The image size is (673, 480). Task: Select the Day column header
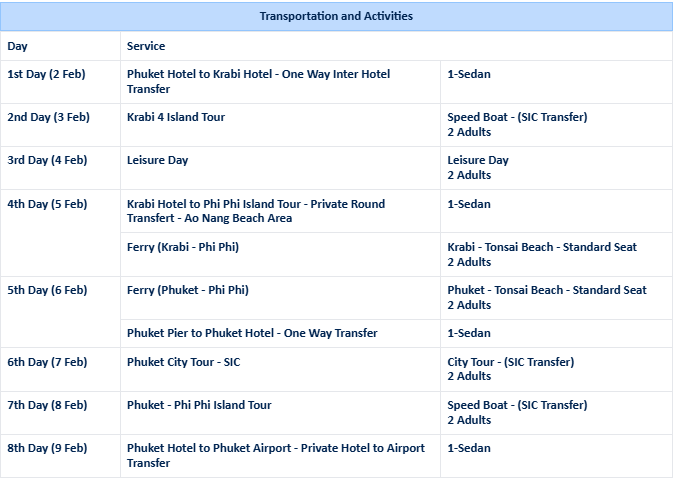point(17,46)
